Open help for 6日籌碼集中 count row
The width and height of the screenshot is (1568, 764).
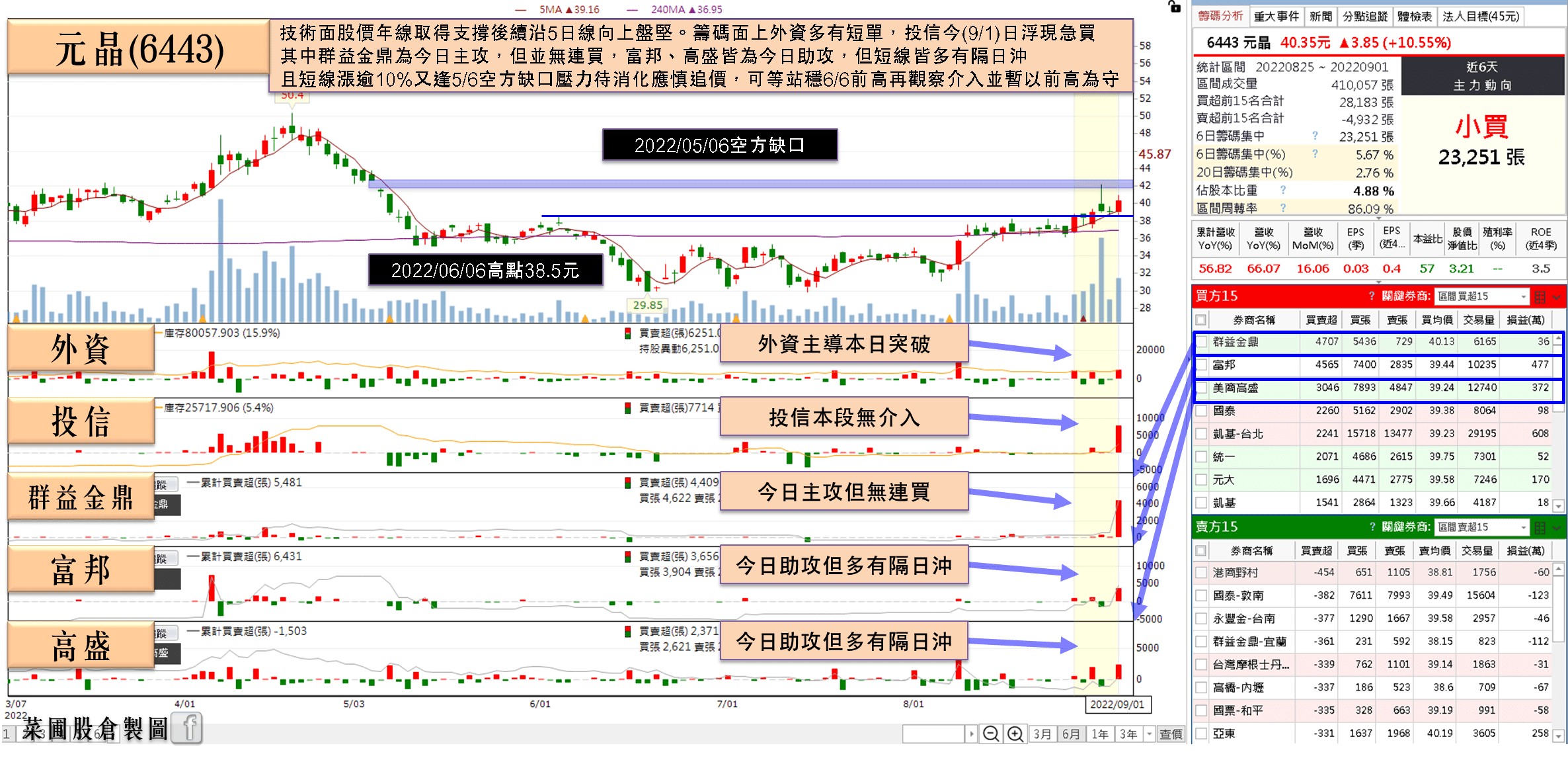pyautogui.click(x=1315, y=136)
